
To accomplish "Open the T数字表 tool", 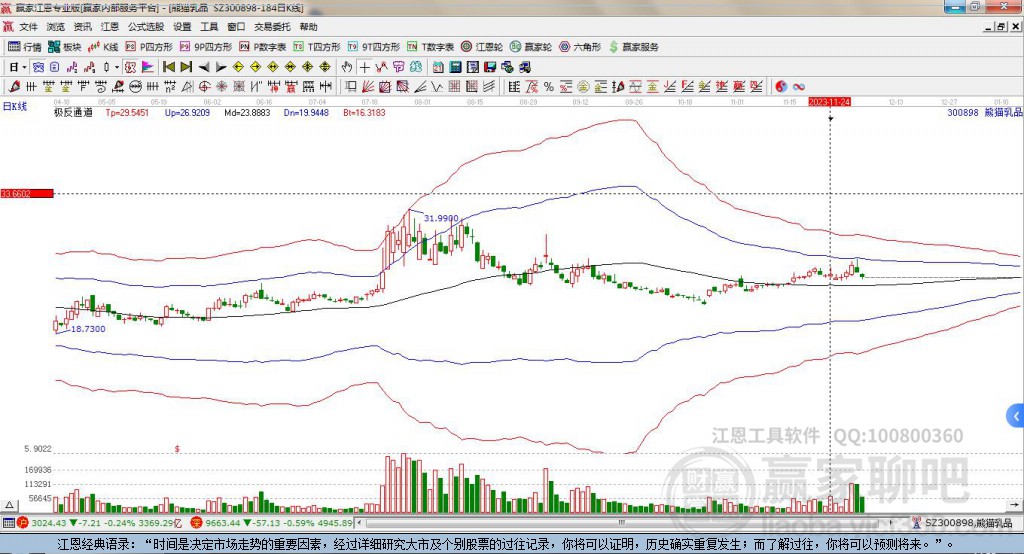I will 430,47.
